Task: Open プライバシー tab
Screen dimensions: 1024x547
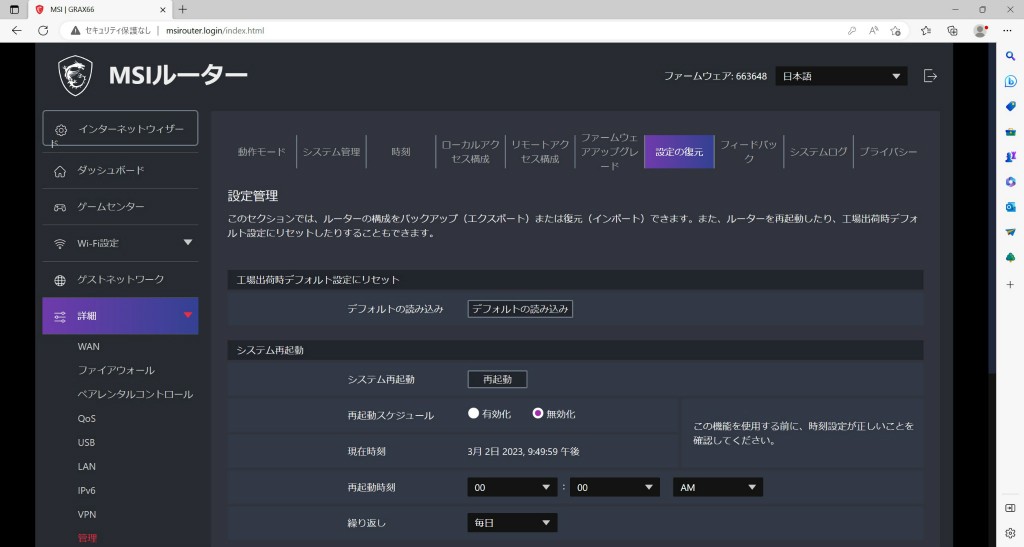Action: click(888, 151)
